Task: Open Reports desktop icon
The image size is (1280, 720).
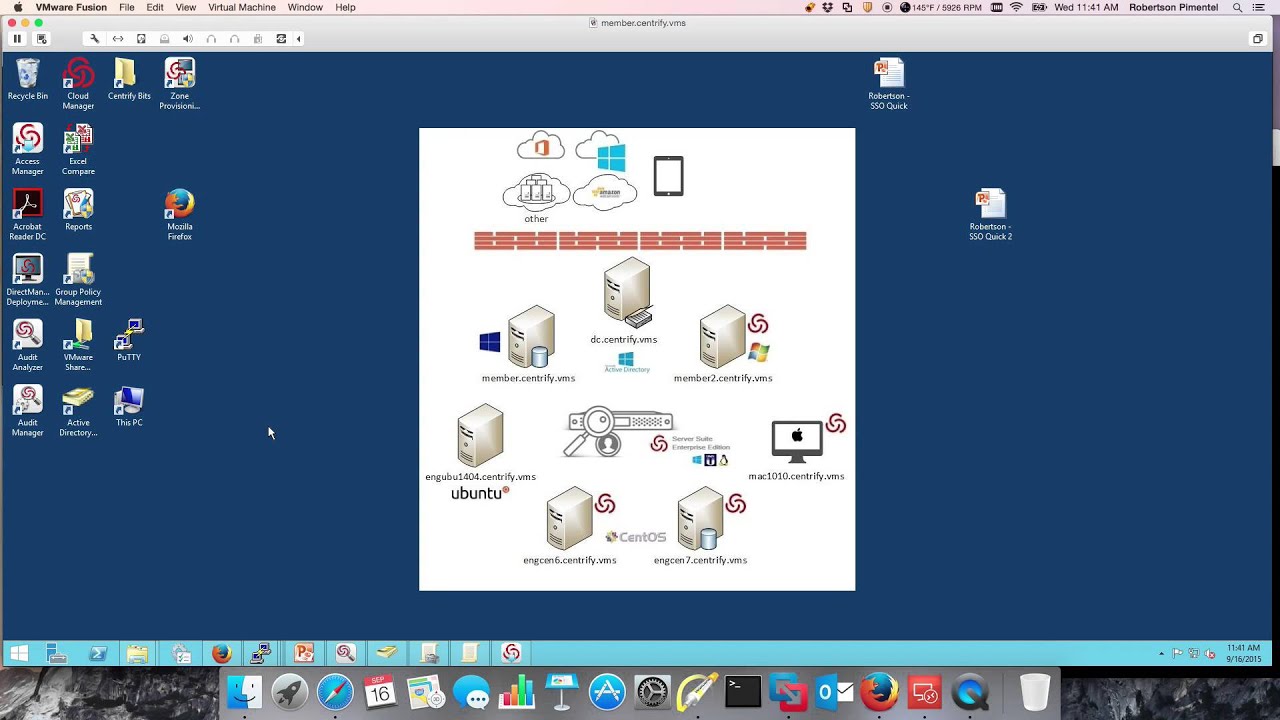Action: 78,210
